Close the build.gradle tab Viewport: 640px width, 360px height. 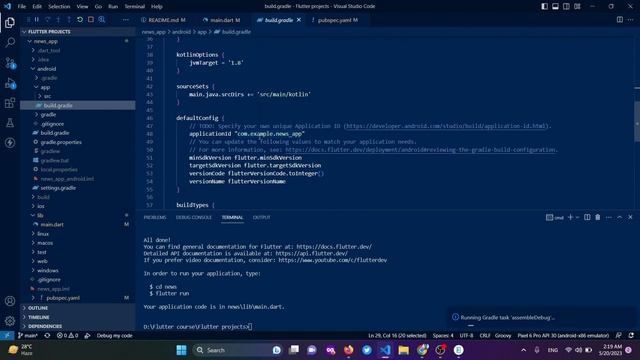298,20
